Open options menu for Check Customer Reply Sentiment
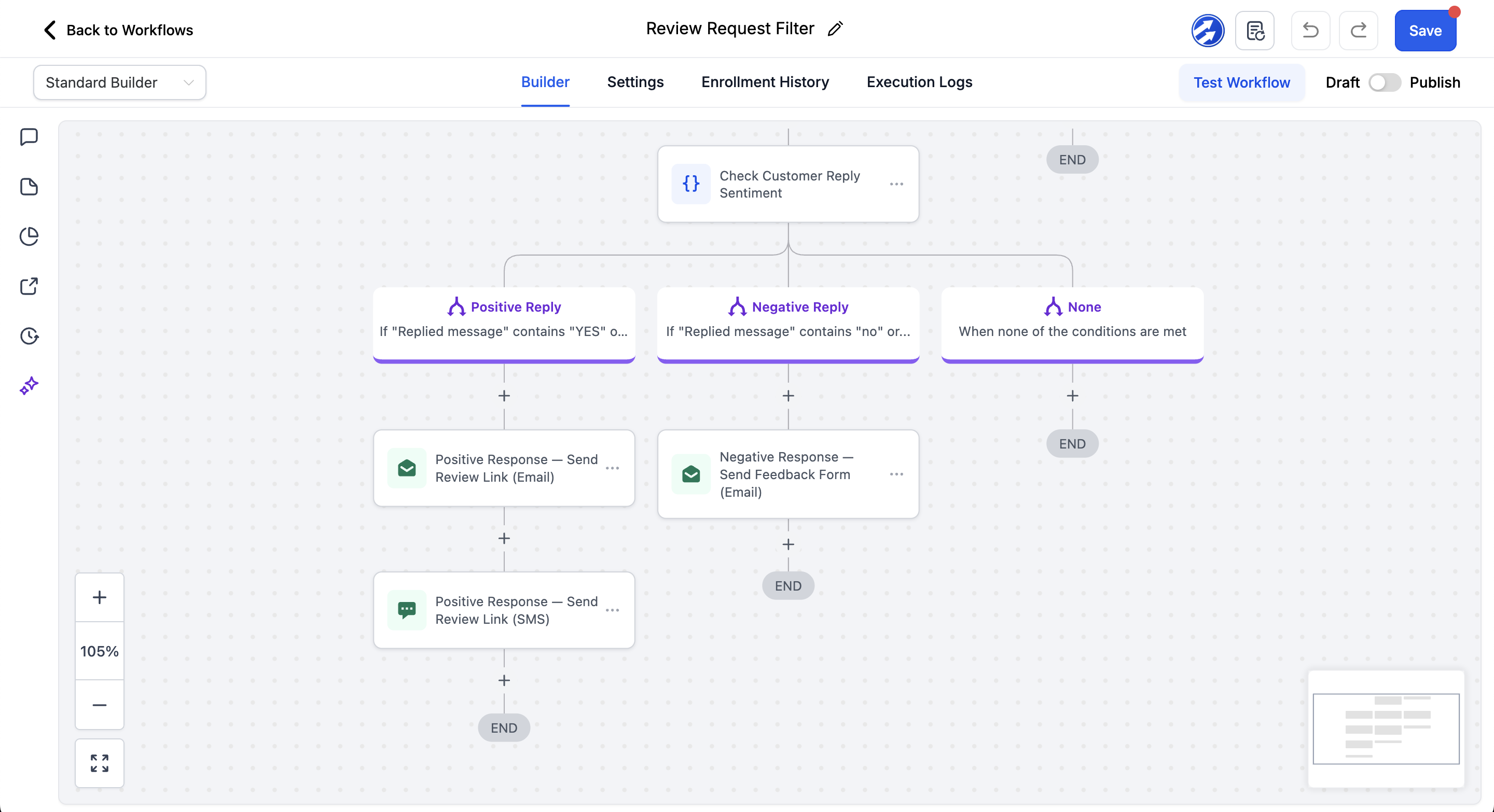The image size is (1494, 812). click(896, 184)
